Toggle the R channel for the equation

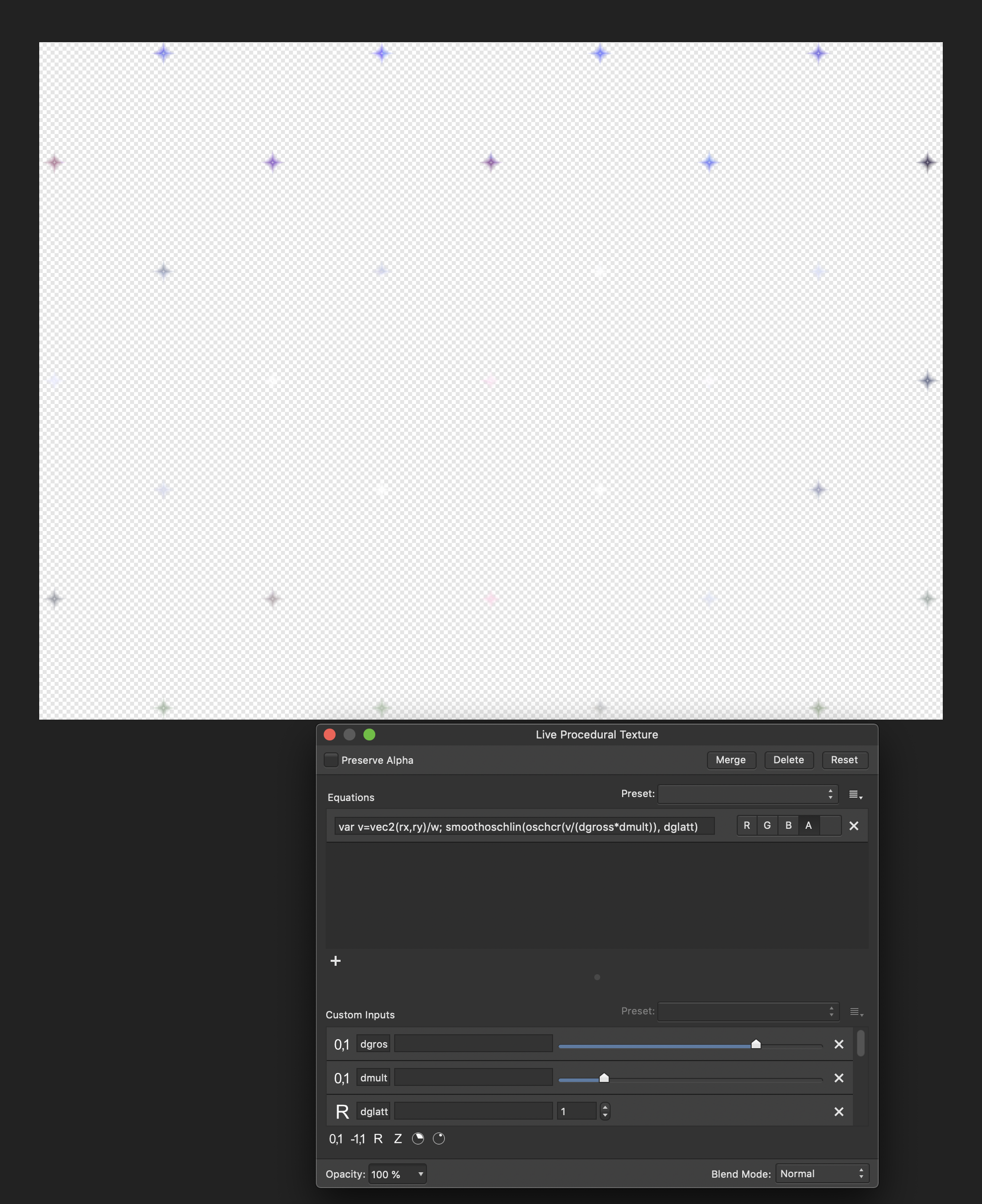point(747,826)
